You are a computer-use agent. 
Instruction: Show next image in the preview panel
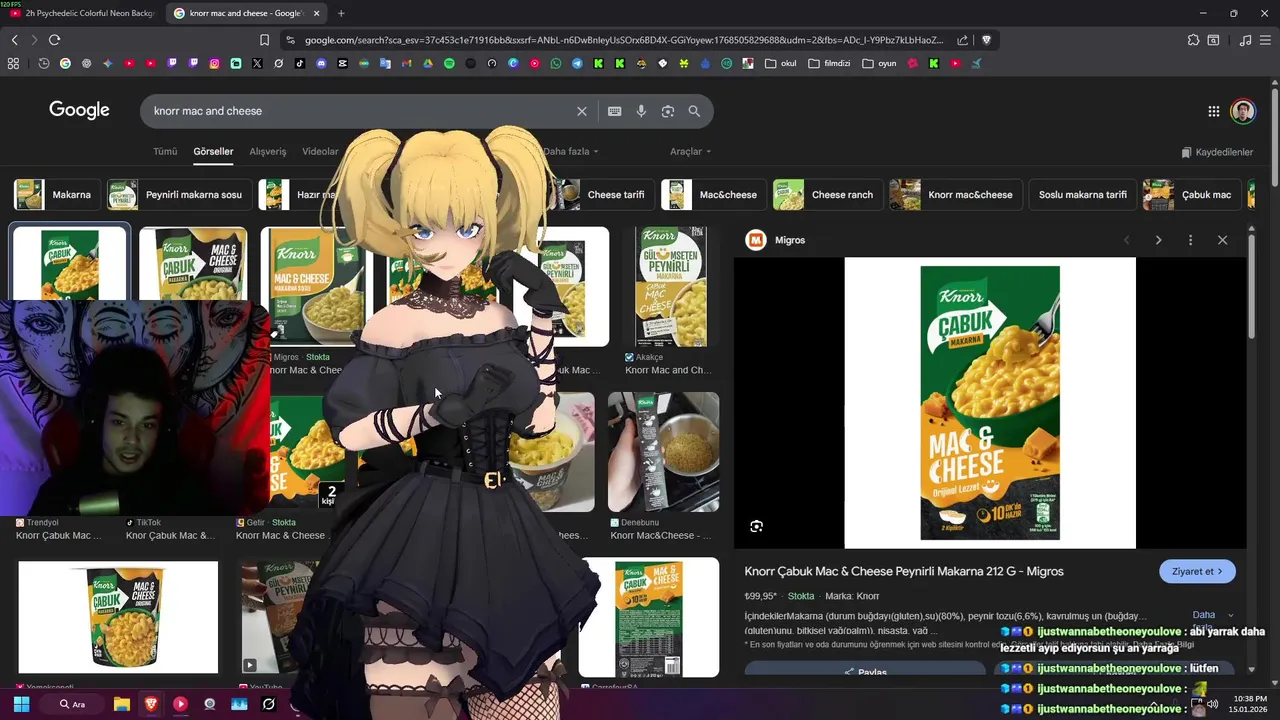1158,240
